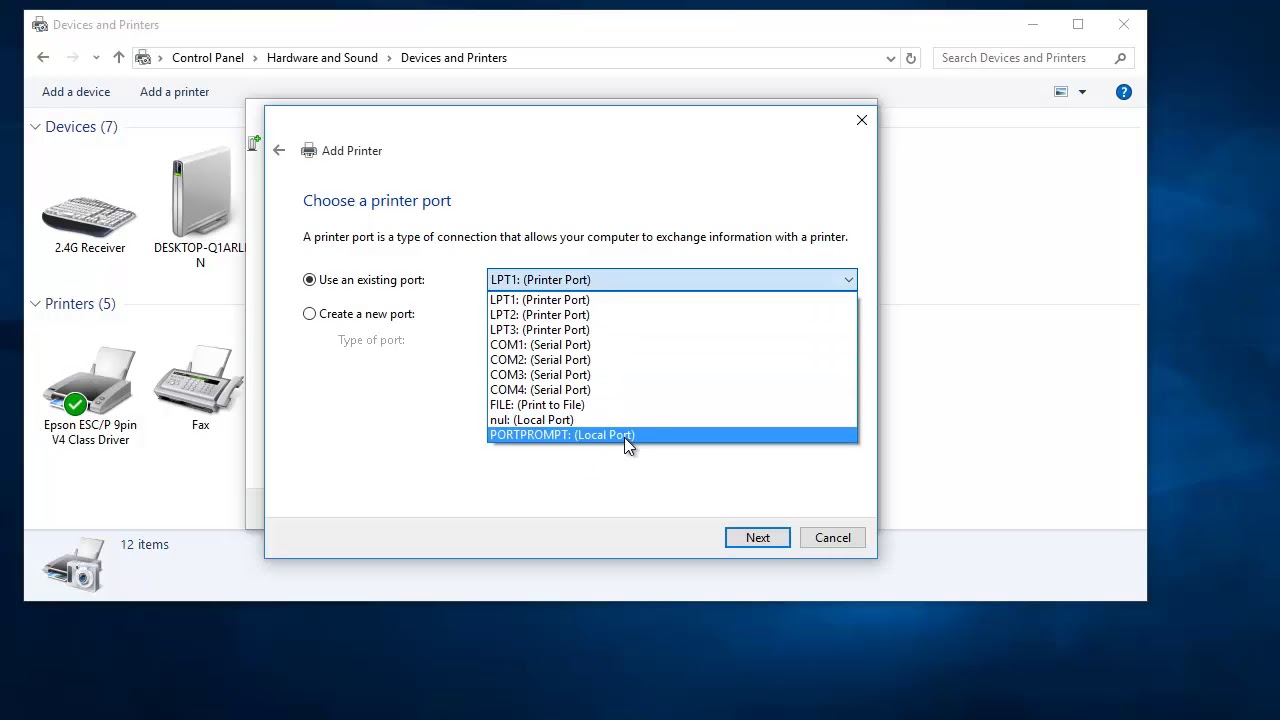Click Devices and Printers title bar icon
The image size is (1280, 720).
click(39, 24)
